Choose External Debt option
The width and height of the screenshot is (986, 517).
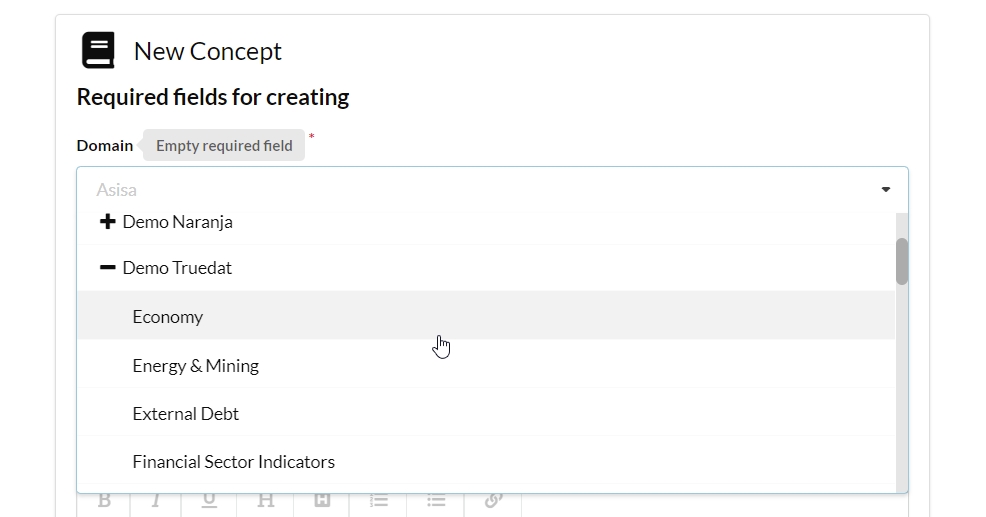(186, 414)
